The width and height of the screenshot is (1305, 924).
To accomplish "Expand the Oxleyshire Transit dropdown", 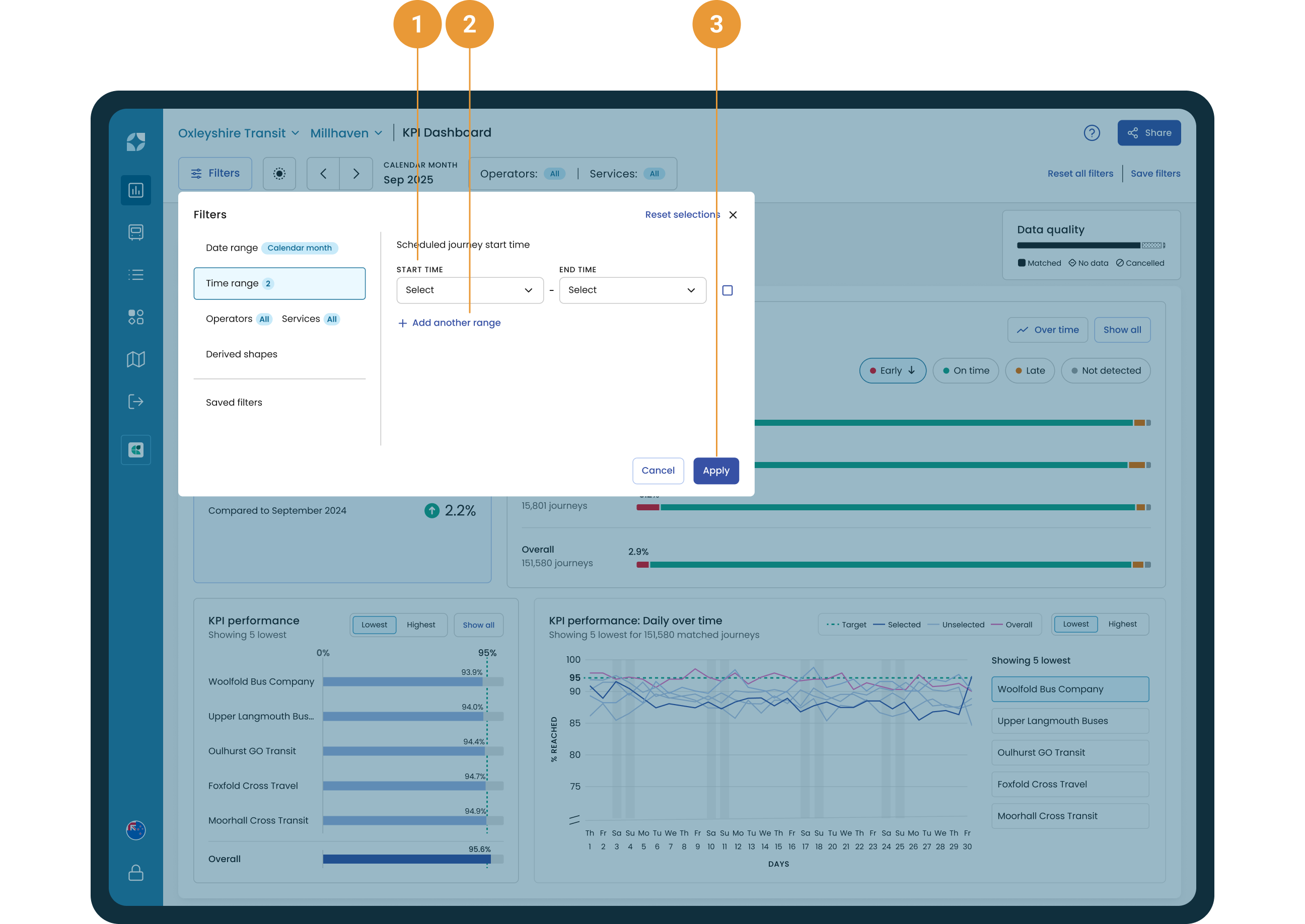I will (x=239, y=133).
